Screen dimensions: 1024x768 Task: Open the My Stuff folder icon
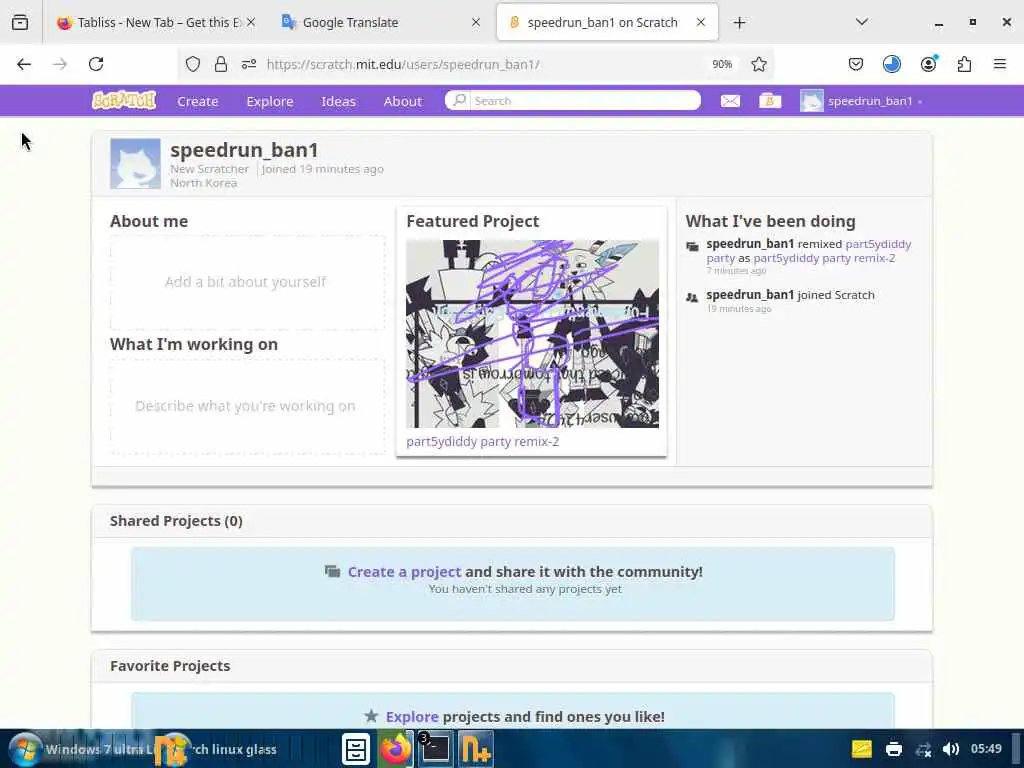[770, 101]
